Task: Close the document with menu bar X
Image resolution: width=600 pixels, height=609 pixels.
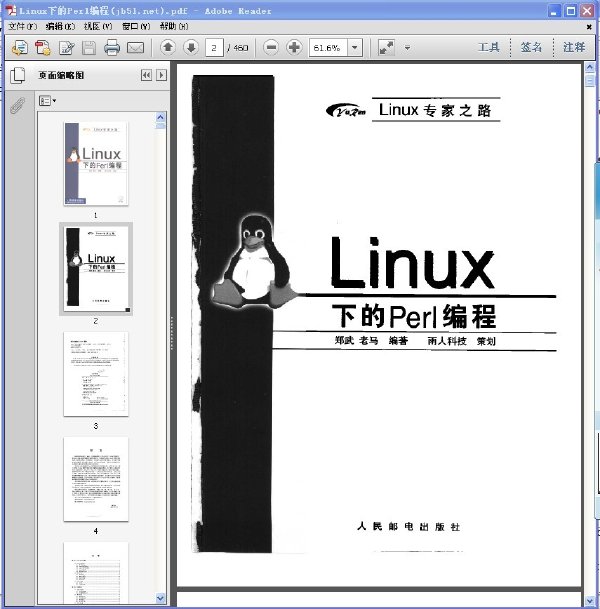Action: point(589,27)
